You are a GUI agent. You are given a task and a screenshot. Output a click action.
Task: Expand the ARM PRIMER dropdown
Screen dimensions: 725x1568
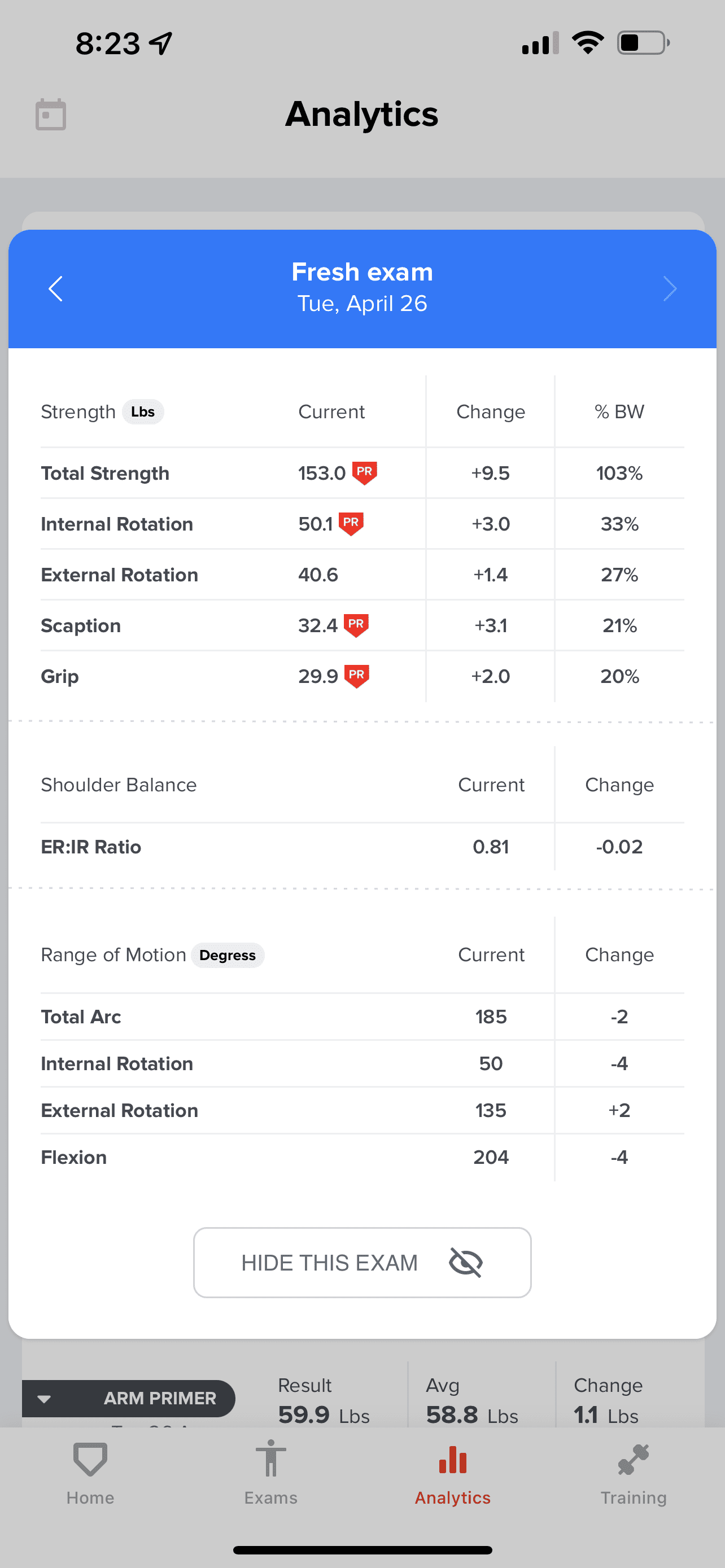[45, 1398]
